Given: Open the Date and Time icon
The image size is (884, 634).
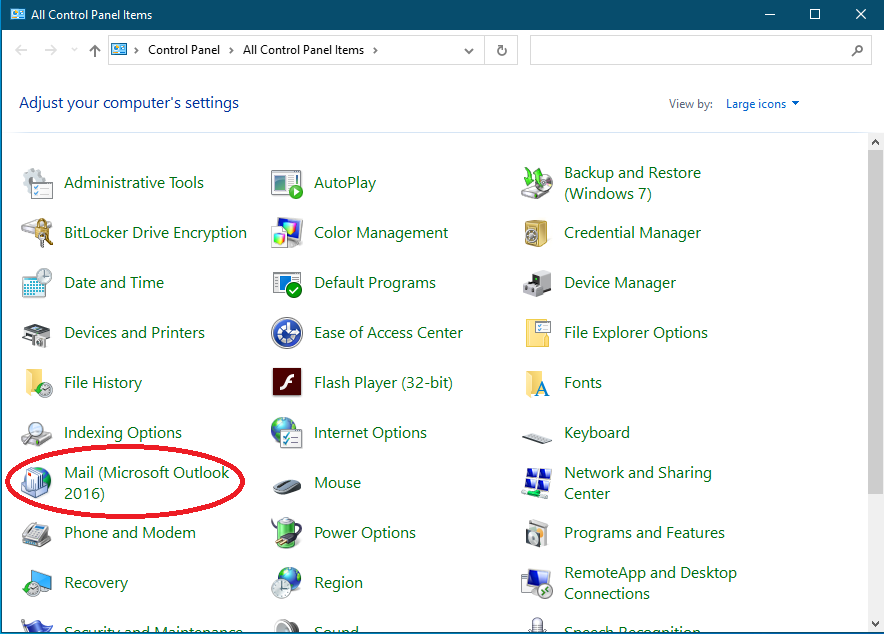Looking at the screenshot, I should point(37,283).
